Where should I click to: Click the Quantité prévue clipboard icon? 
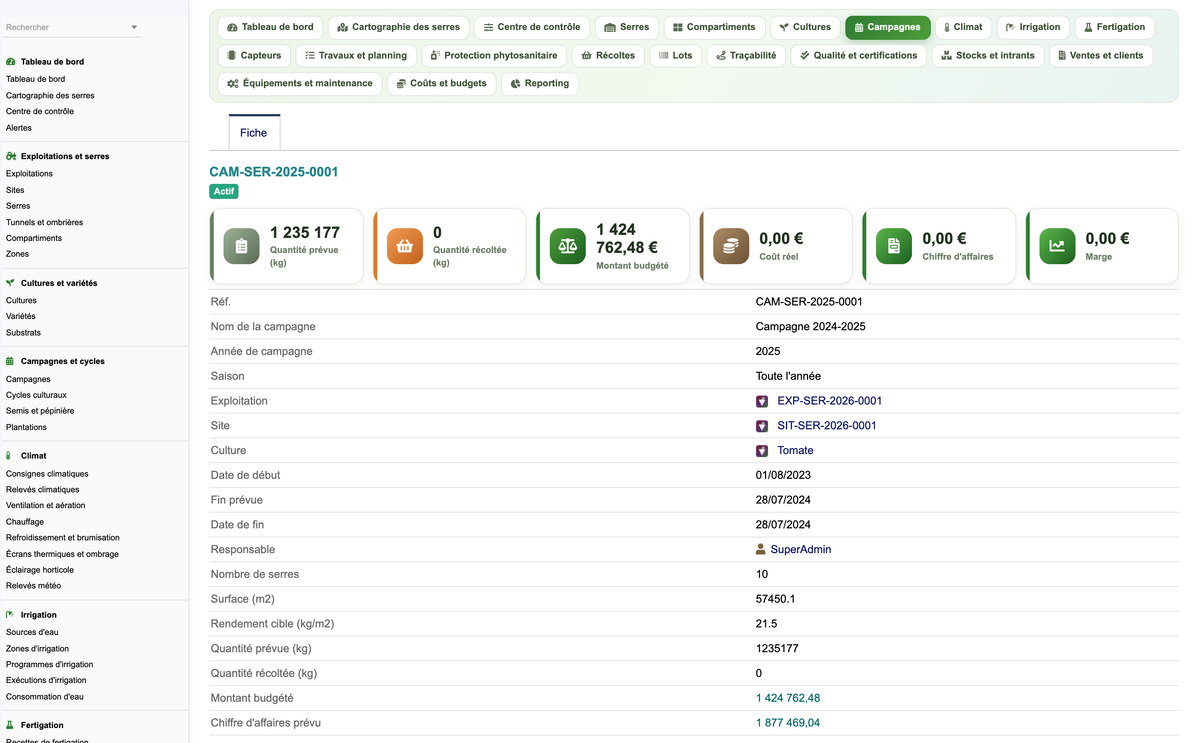click(241, 246)
